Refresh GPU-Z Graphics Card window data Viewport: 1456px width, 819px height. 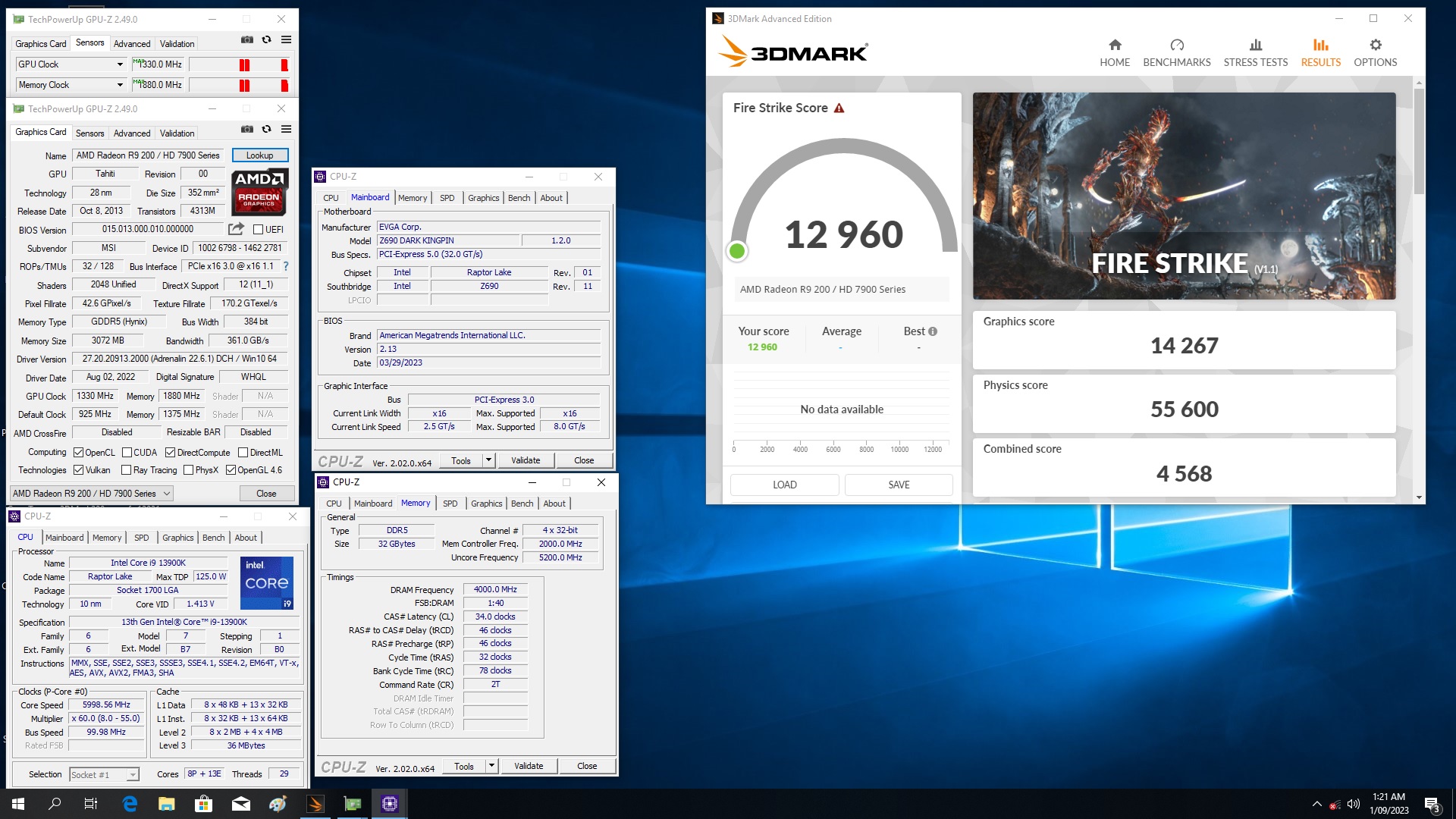(266, 129)
